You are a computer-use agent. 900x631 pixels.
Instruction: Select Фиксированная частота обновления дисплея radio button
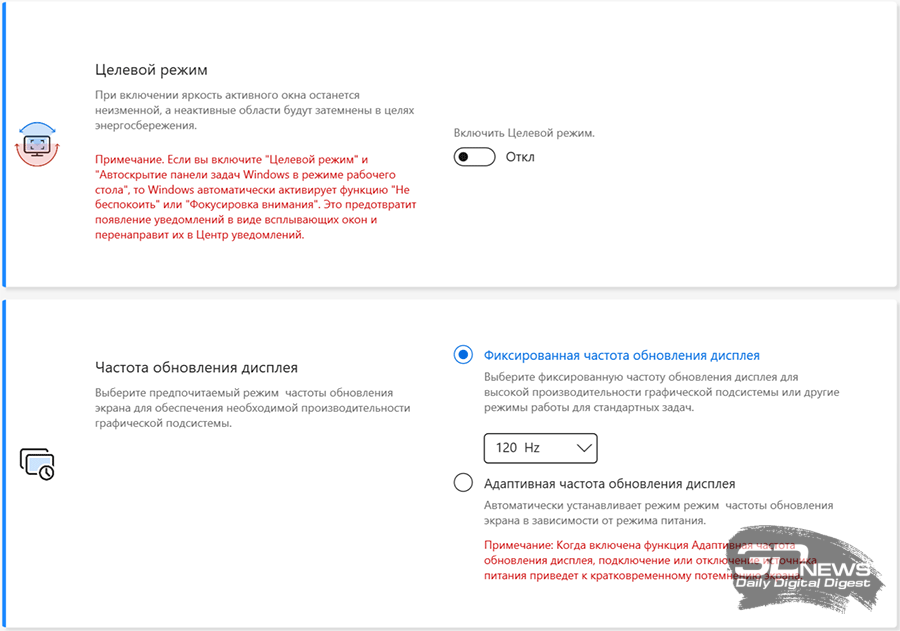pos(463,355)
